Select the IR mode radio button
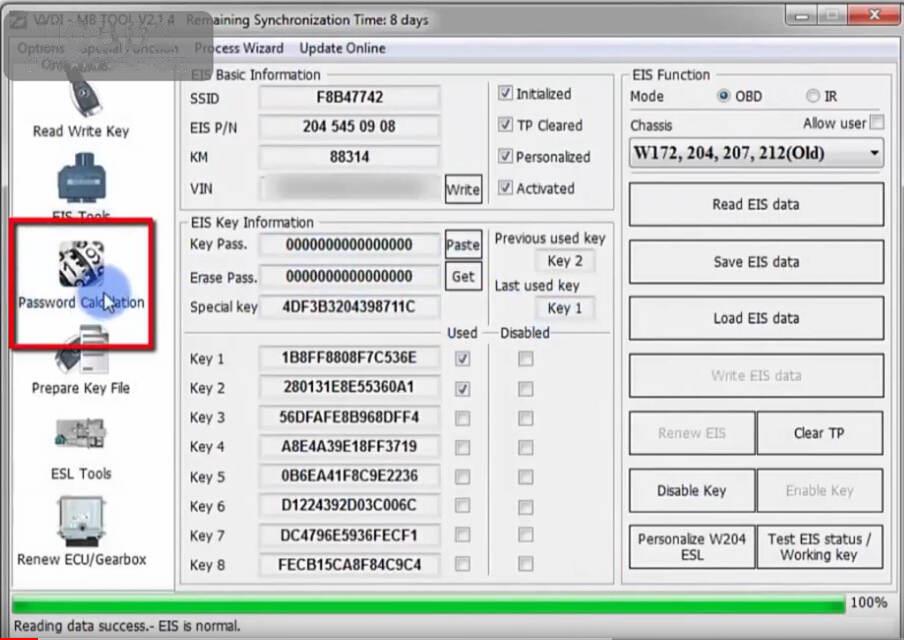Image resolution: width=904 pixels, height=640 pixels. (x=812, y=96)
